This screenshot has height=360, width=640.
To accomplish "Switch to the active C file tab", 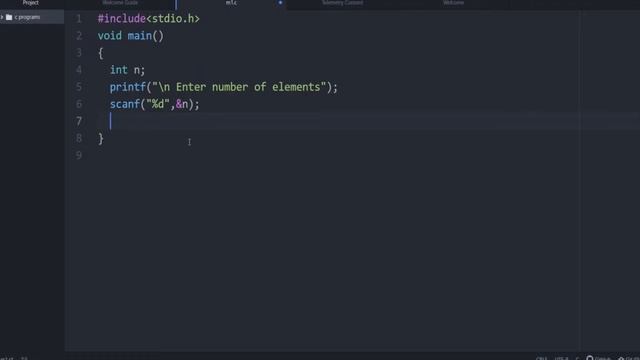I will point(231,2).
